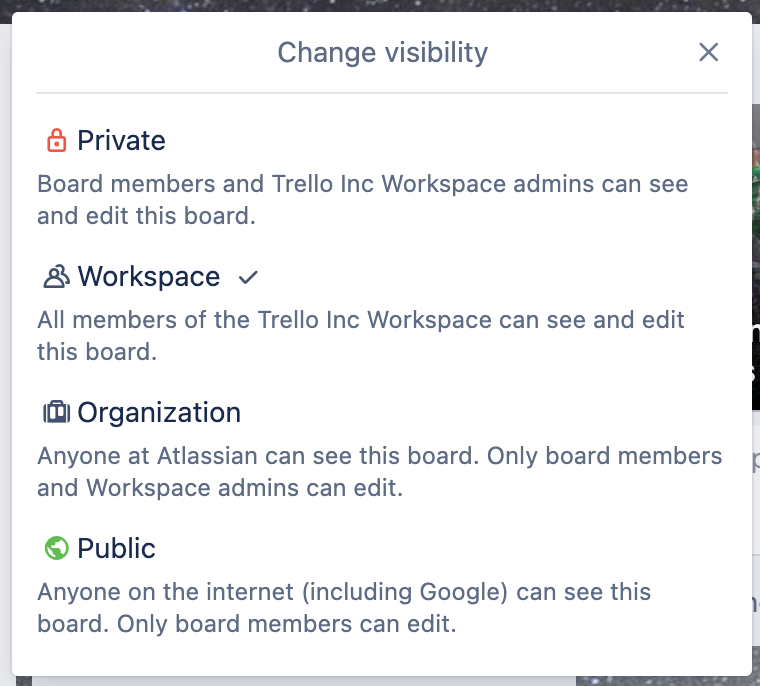Choose Public visibility label
Screen dimensions: 760x686
tap(116, 548)
